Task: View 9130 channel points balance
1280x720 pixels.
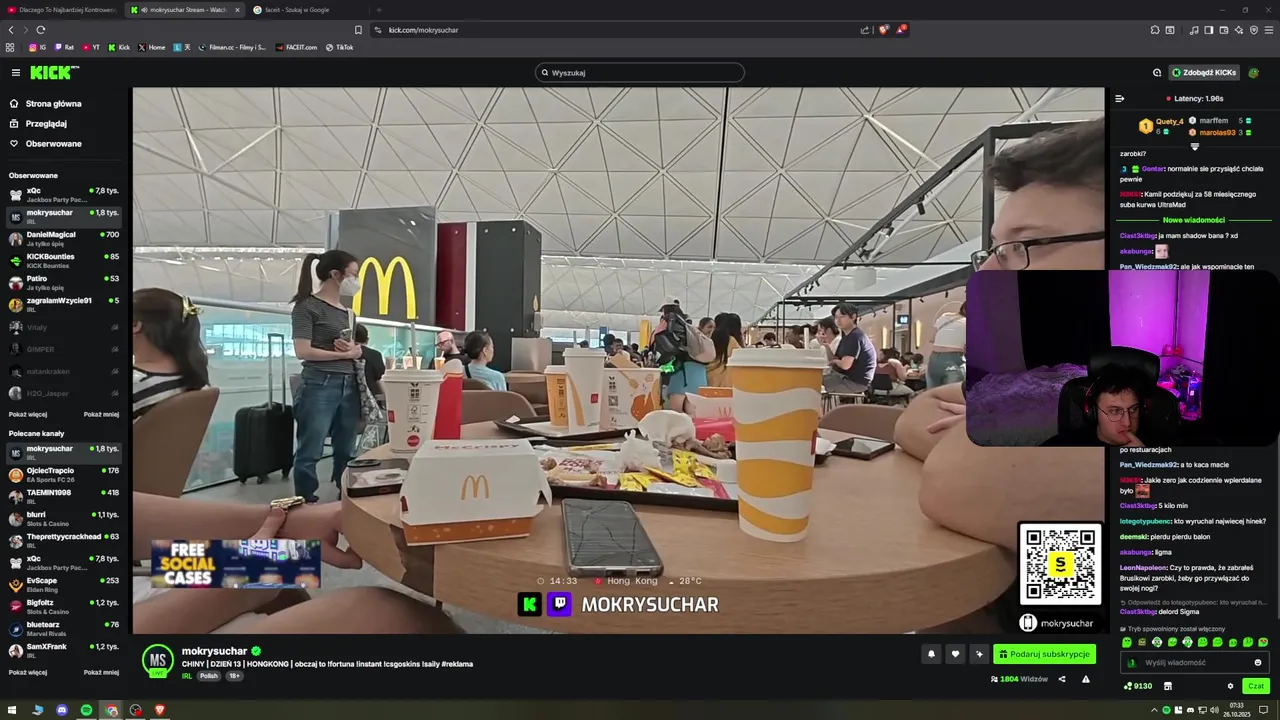Action: (x=1138, y=686)
